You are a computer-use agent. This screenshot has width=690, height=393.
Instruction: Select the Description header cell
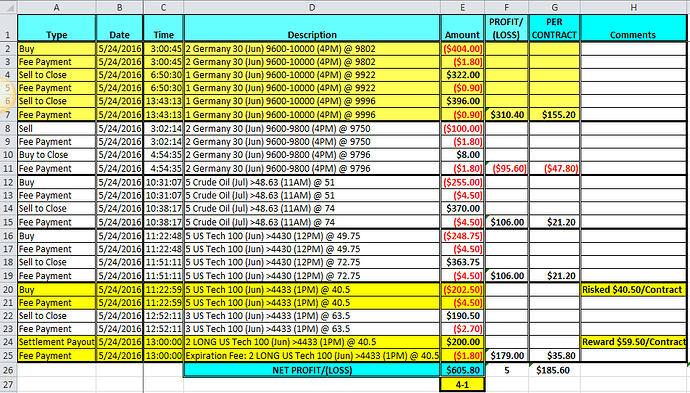pyautogui.click(x=312, y=28)
